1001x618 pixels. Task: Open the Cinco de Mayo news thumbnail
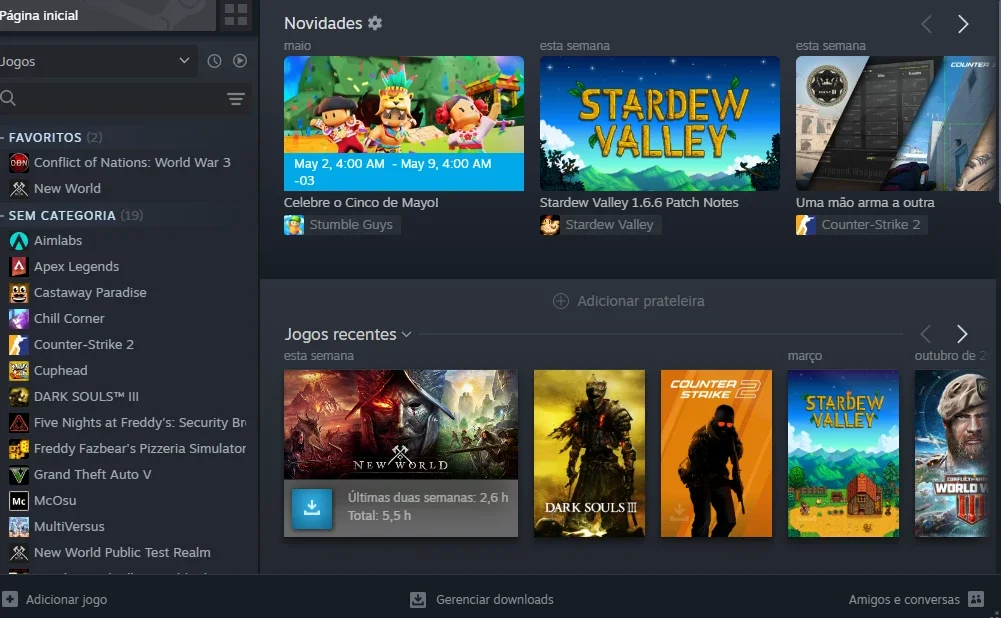pyautogui.click(x=403, y=123)
